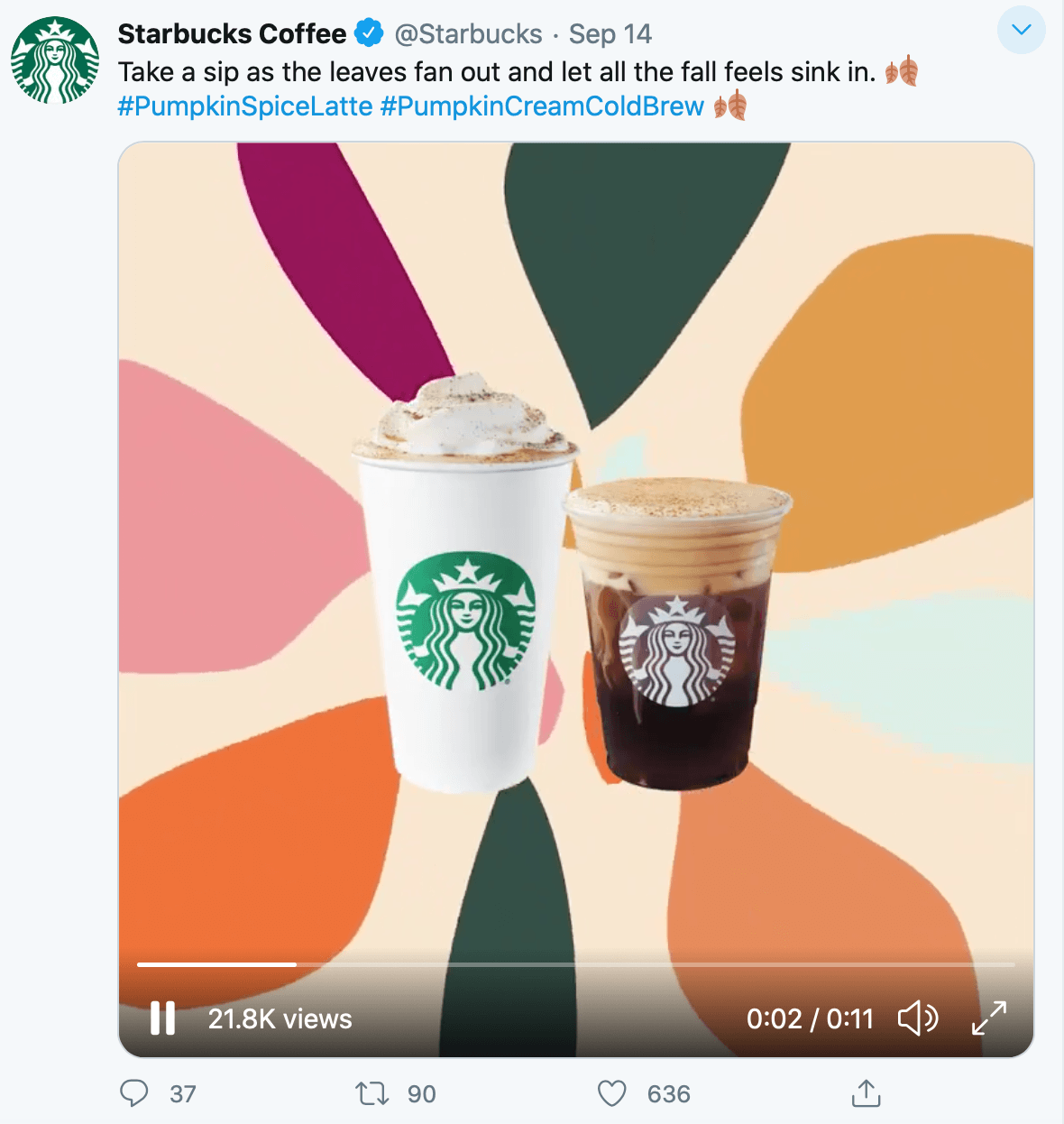Mute the video with the speaker icon
The height and width of the screenshot is (1124, 1064).
point(918,1018)
